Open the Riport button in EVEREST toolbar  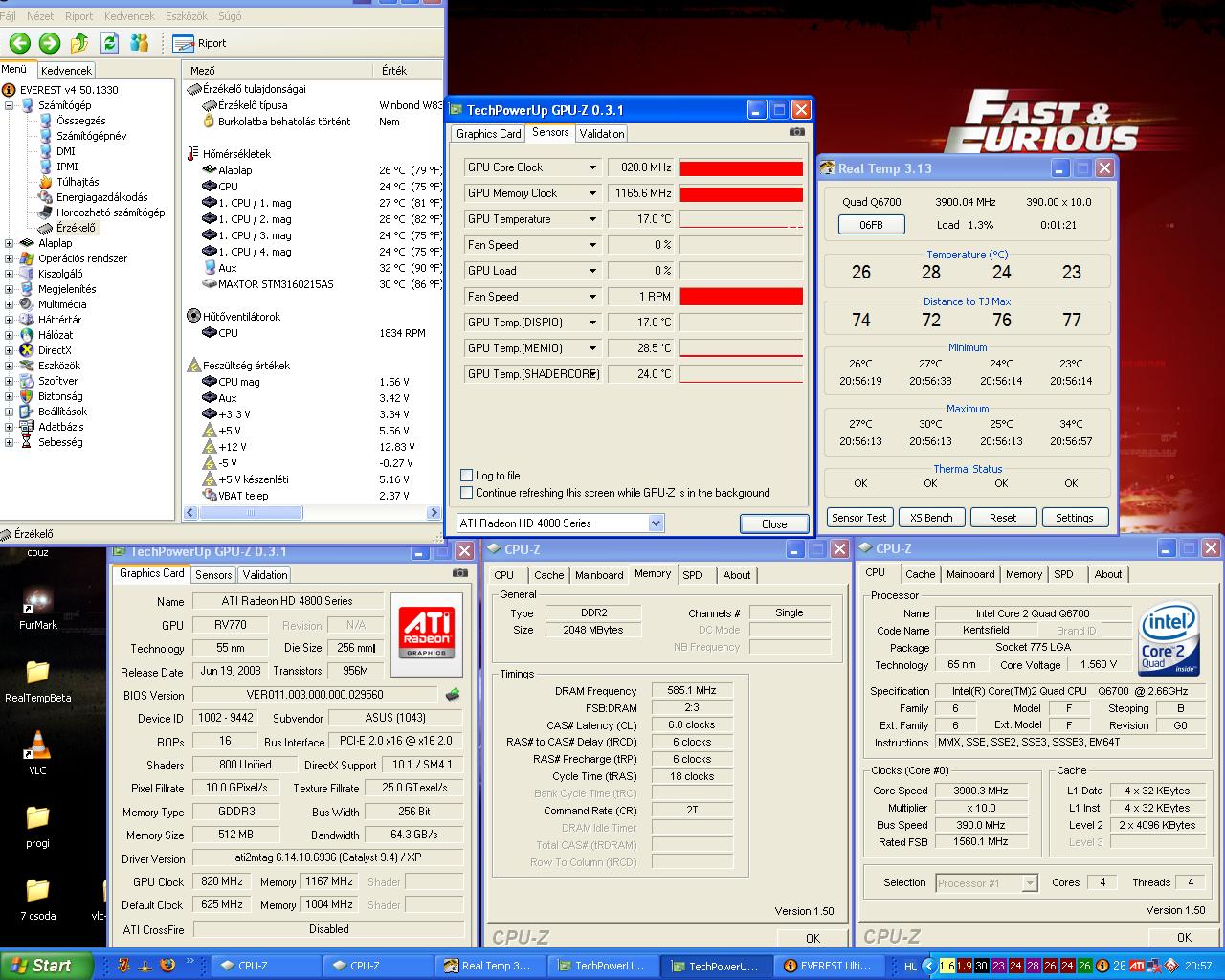pos(200,43)
